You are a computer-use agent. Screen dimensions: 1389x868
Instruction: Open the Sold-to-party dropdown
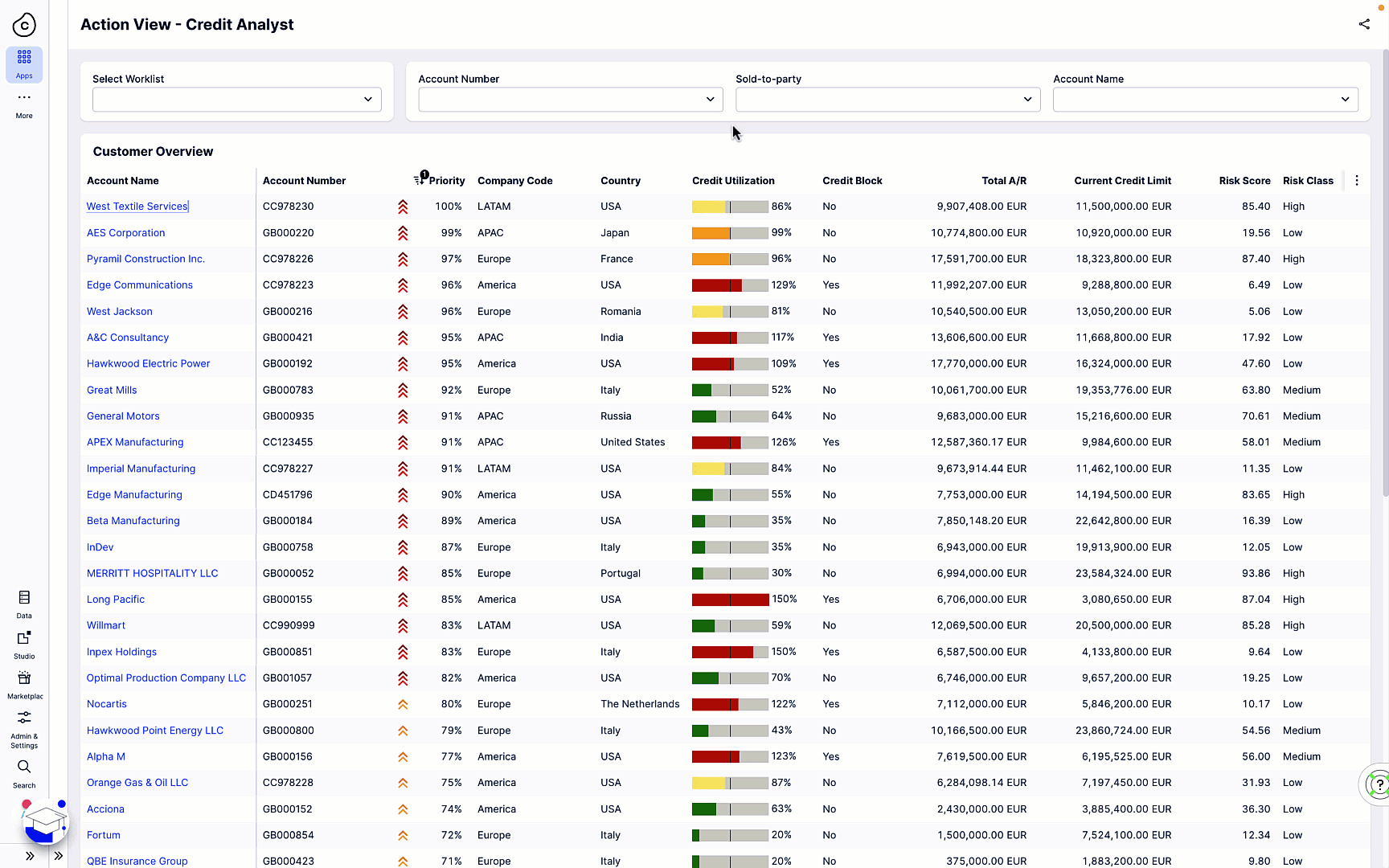coord(887,99)
